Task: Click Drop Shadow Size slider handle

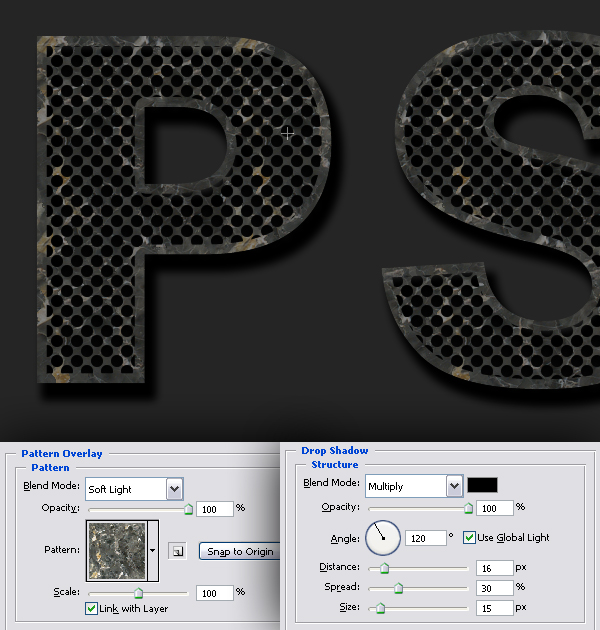Action: click(x=380, y=608)
